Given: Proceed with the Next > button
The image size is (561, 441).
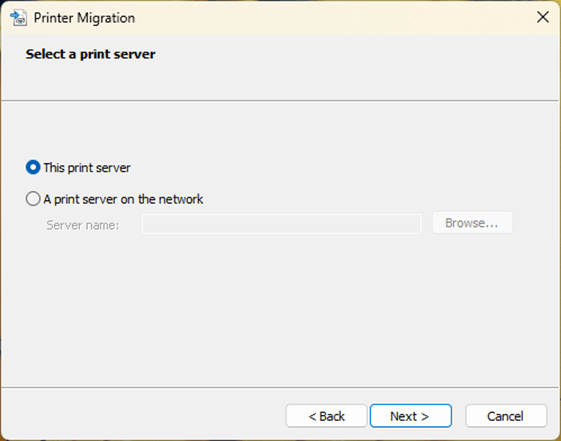Looking at the screenshot, I should (x=411, y=416).
